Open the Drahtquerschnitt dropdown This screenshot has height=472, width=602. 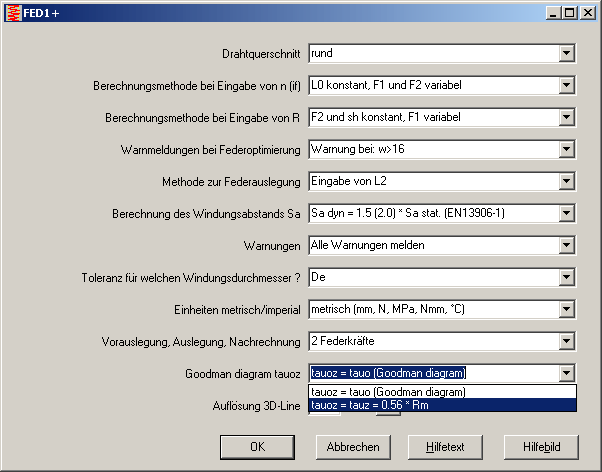coord(567,53)
